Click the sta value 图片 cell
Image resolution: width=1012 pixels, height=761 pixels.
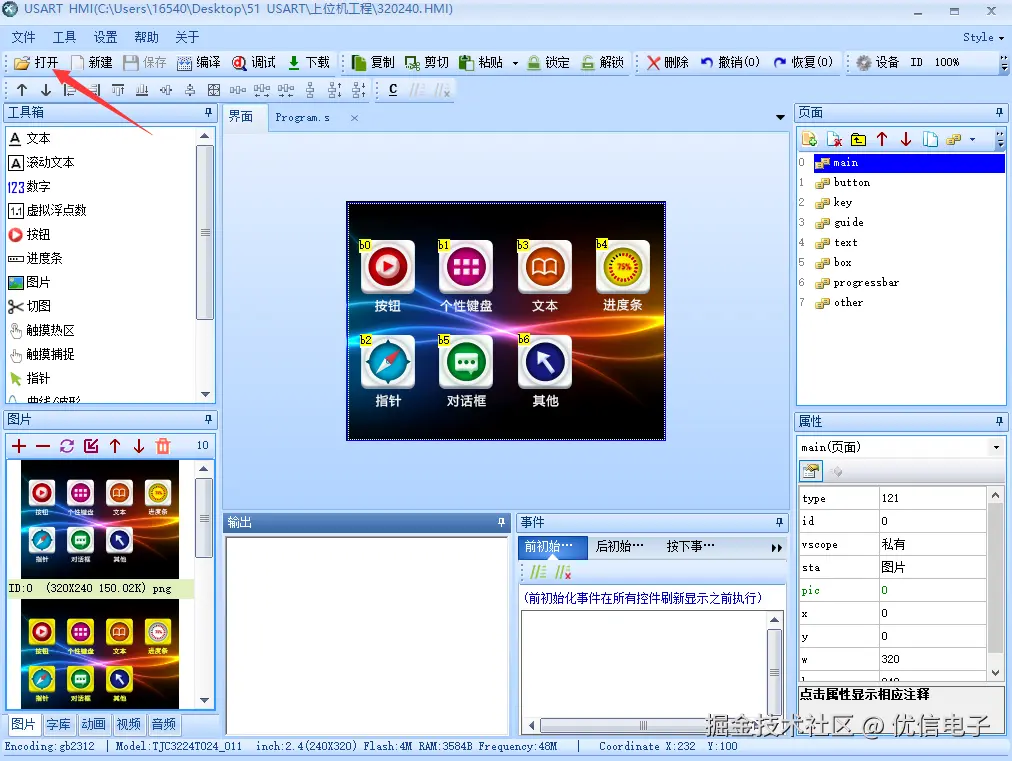click(x=932, y=567)
